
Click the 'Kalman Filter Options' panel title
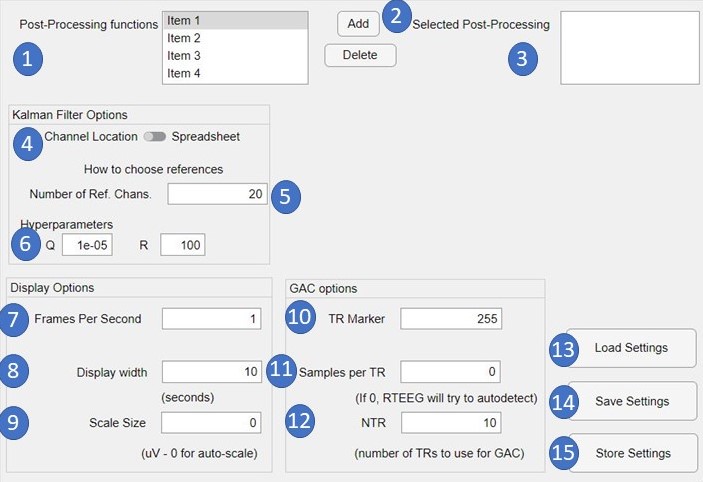click(70, 115)
